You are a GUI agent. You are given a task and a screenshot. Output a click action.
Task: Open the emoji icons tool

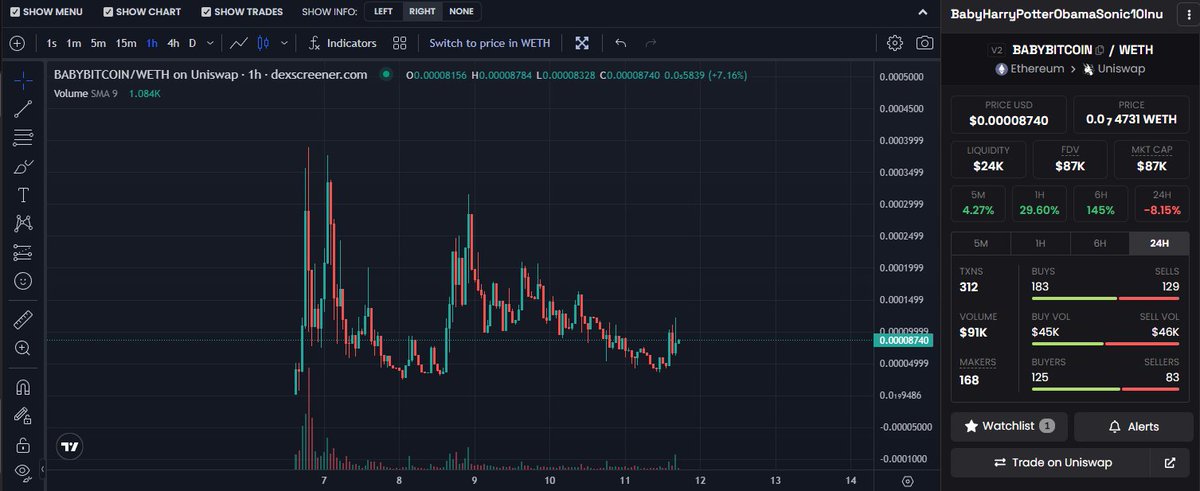coord(24,282)
